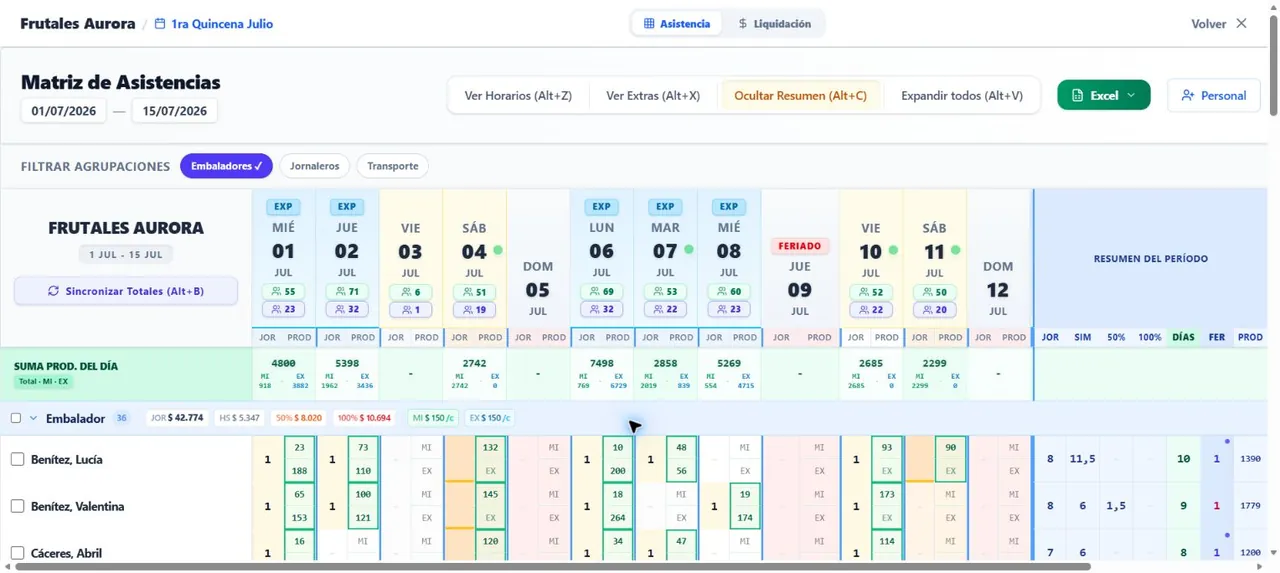Click the green people badge showing 69 on 06 Jul
This screenshot has width=1280, height=573.
click(x=602, y=292)
